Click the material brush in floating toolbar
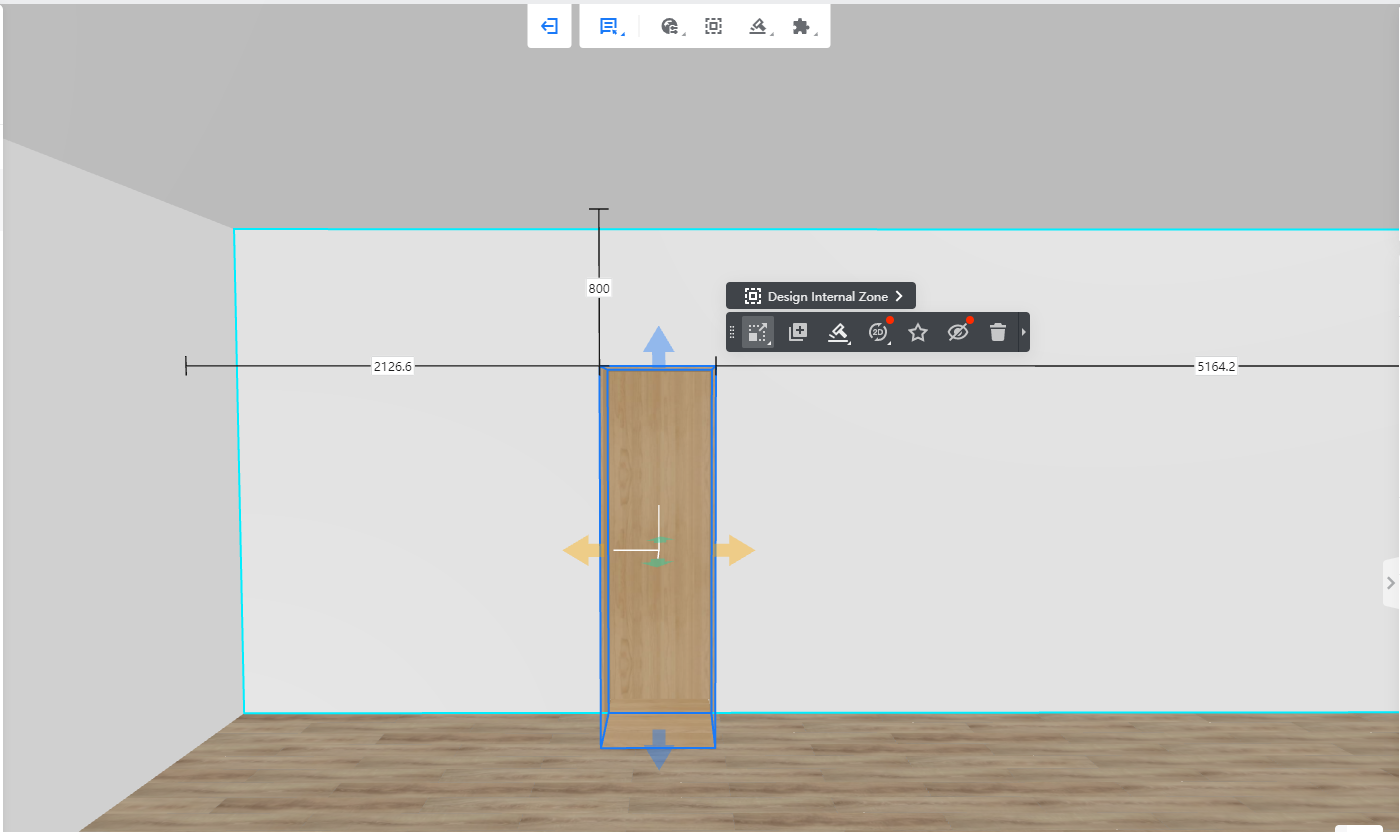This screenshot has height=832, width=1400. point(838,333)
